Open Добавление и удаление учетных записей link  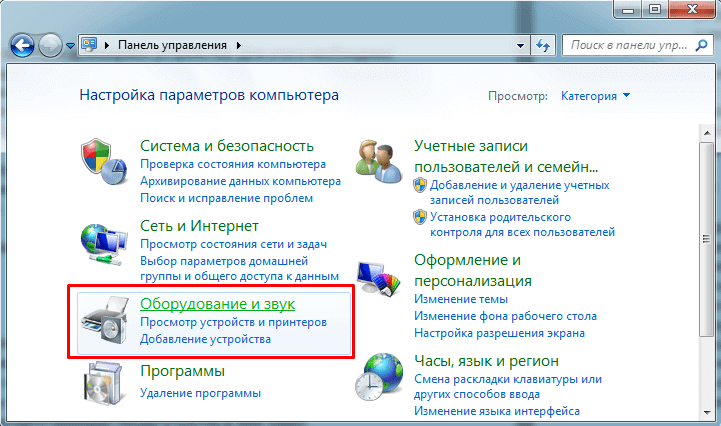[x=520, y=193]
